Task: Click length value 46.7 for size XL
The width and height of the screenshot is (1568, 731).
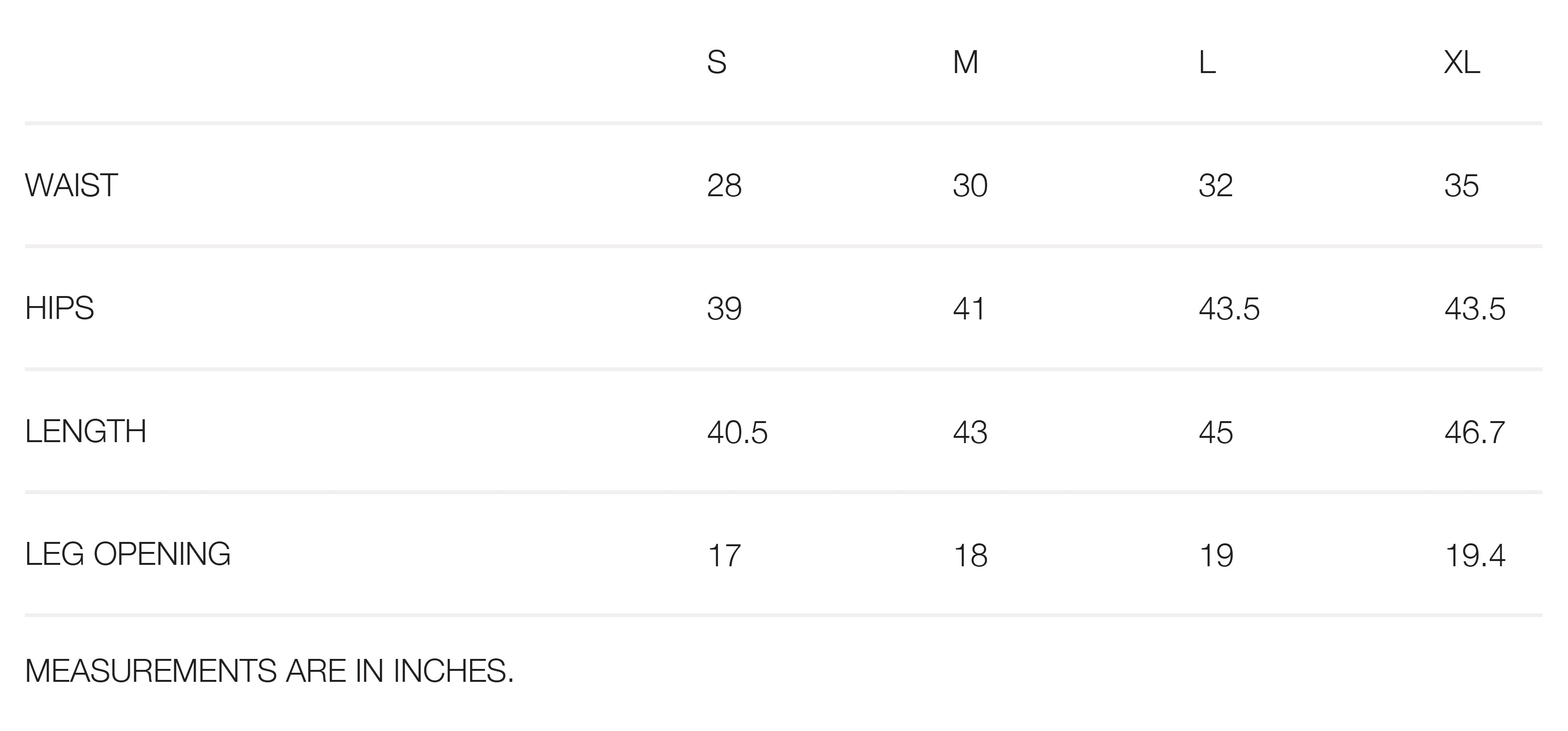Action: pos(1475,432)
